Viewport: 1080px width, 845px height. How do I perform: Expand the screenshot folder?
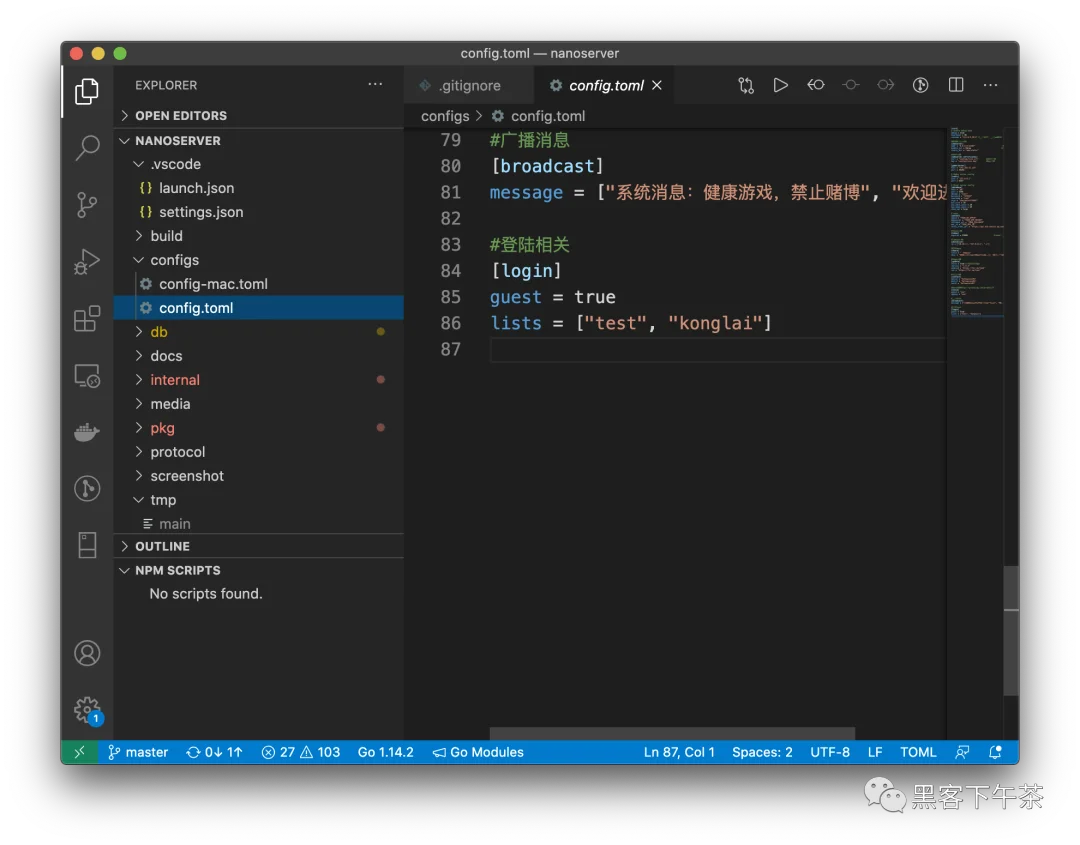click(259, 476)
